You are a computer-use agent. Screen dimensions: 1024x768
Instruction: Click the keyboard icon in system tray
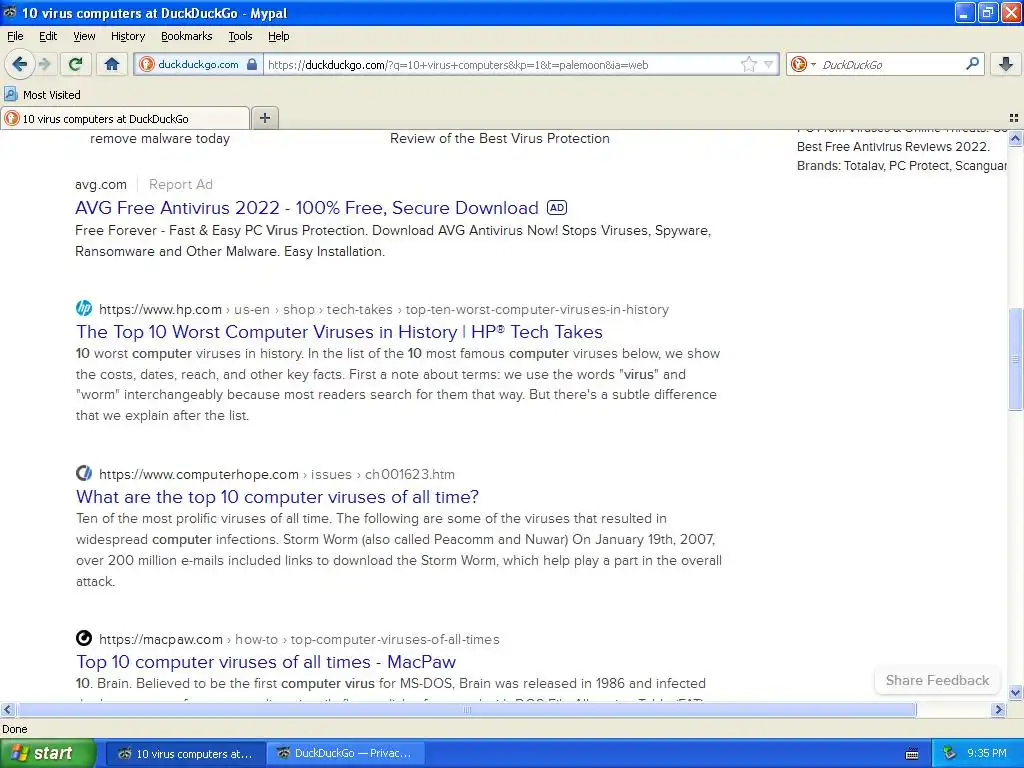pyautogui.click(x=912, y=754)
